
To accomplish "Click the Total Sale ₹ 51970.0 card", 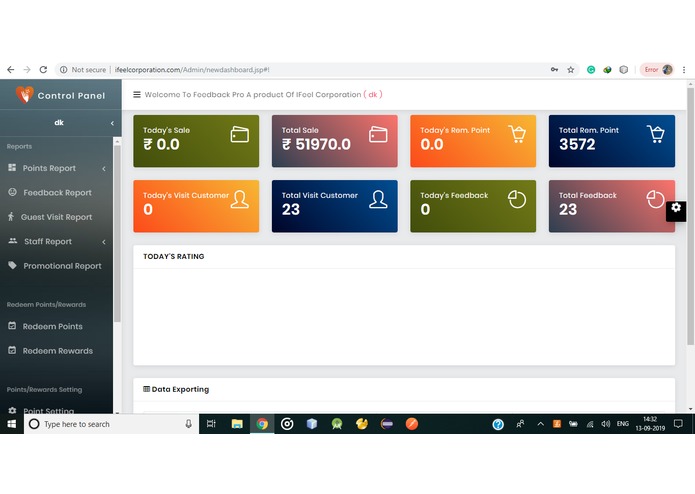I will click(335, 141).
